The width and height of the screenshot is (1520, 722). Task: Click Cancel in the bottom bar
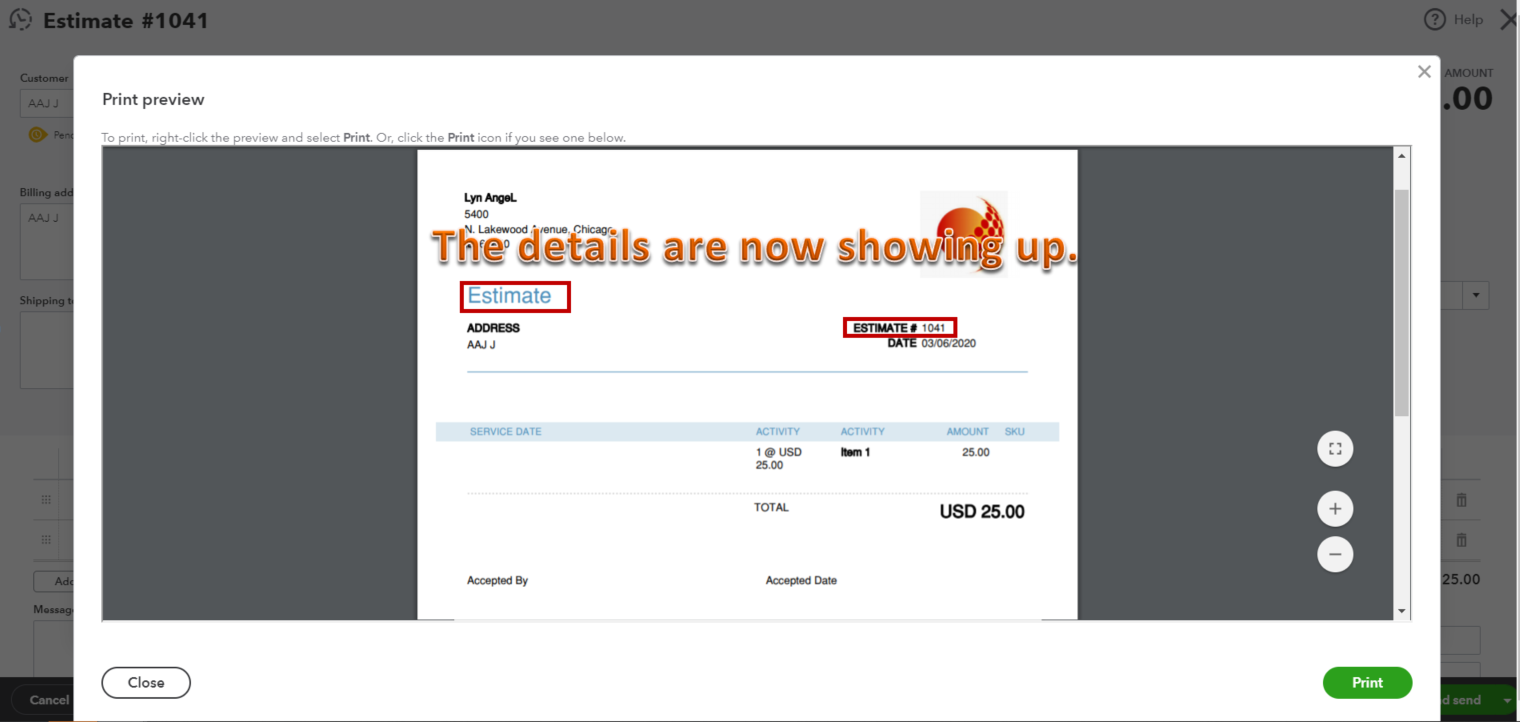(x=49, y=700)
